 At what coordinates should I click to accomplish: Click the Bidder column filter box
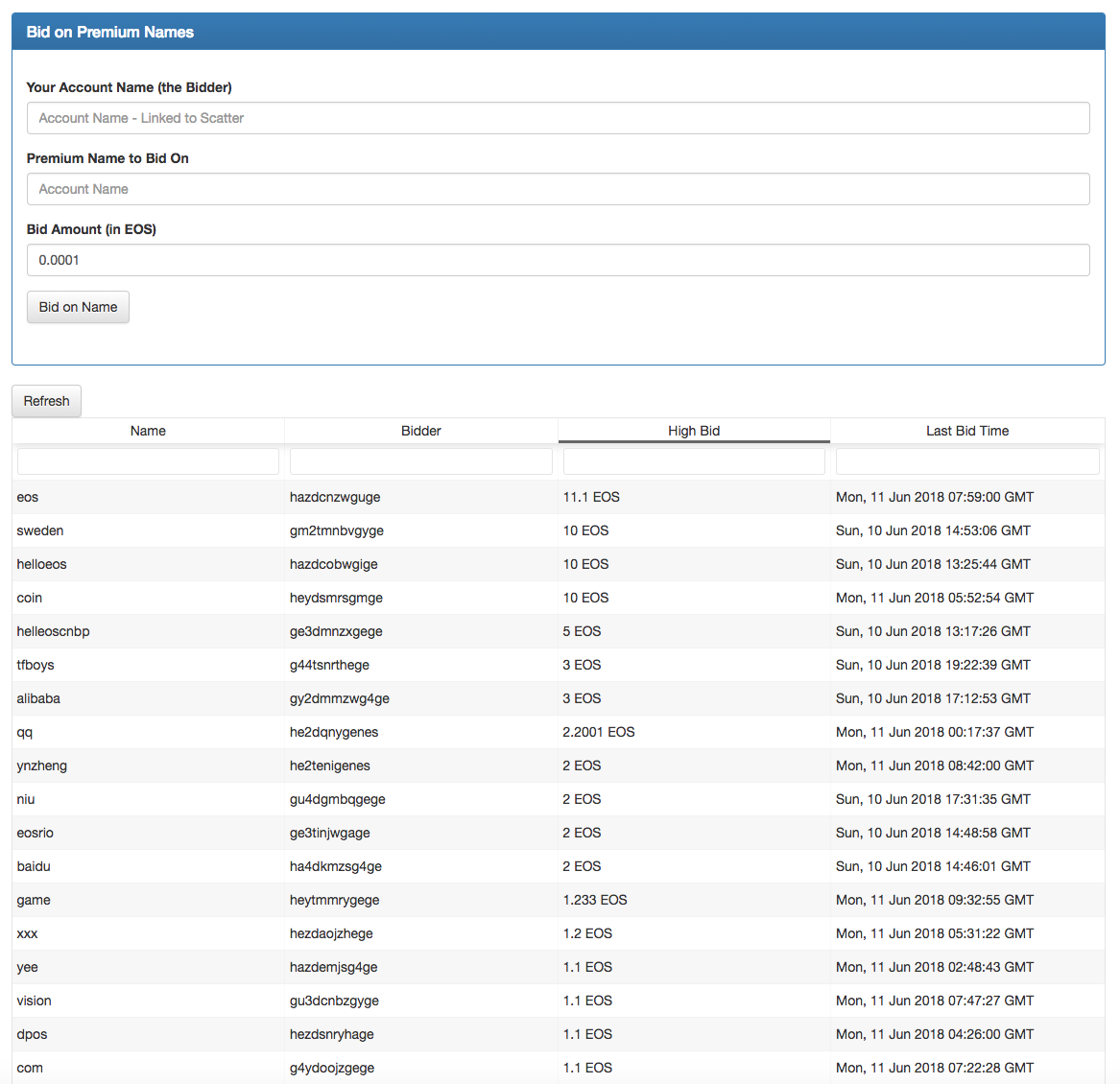(420, 461)
